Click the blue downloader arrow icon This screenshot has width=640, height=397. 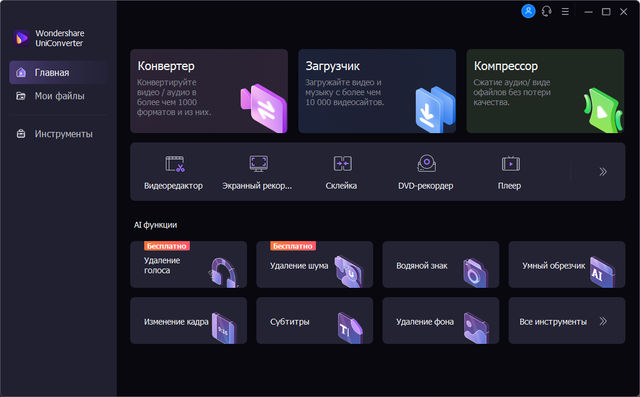click(x=435, y=109)
